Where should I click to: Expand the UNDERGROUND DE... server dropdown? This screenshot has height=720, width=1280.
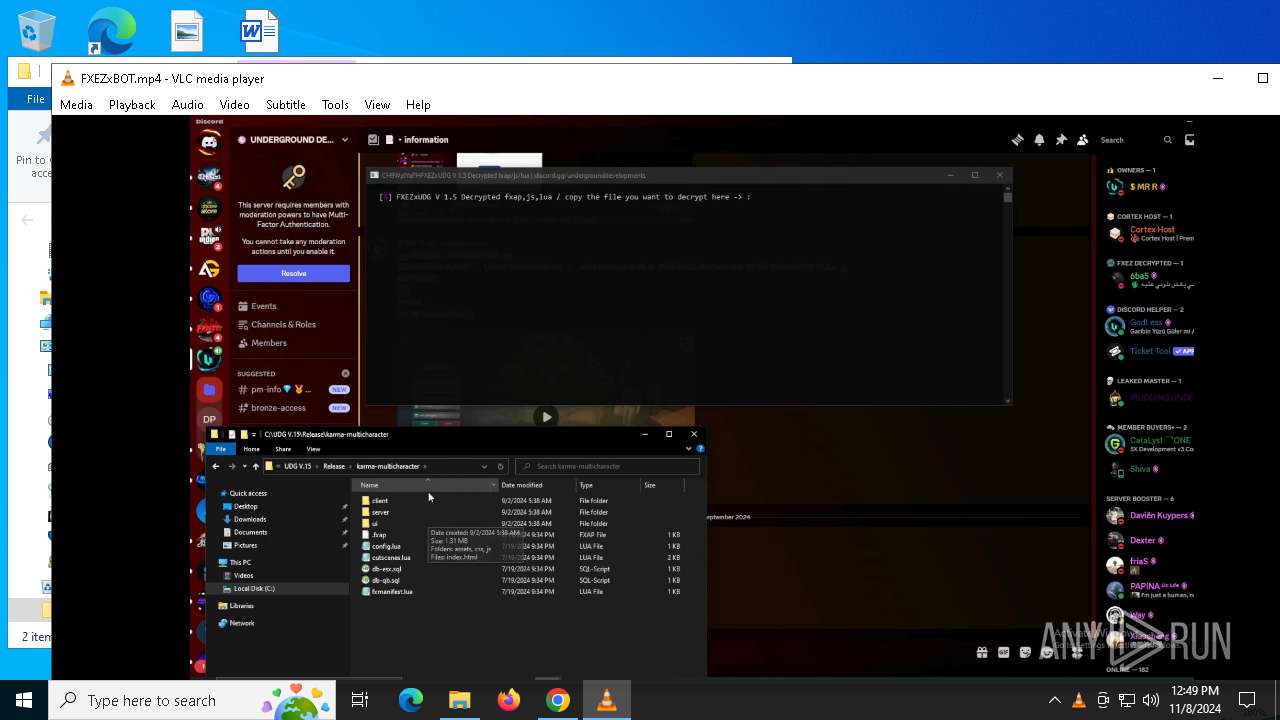coord(345,140)
